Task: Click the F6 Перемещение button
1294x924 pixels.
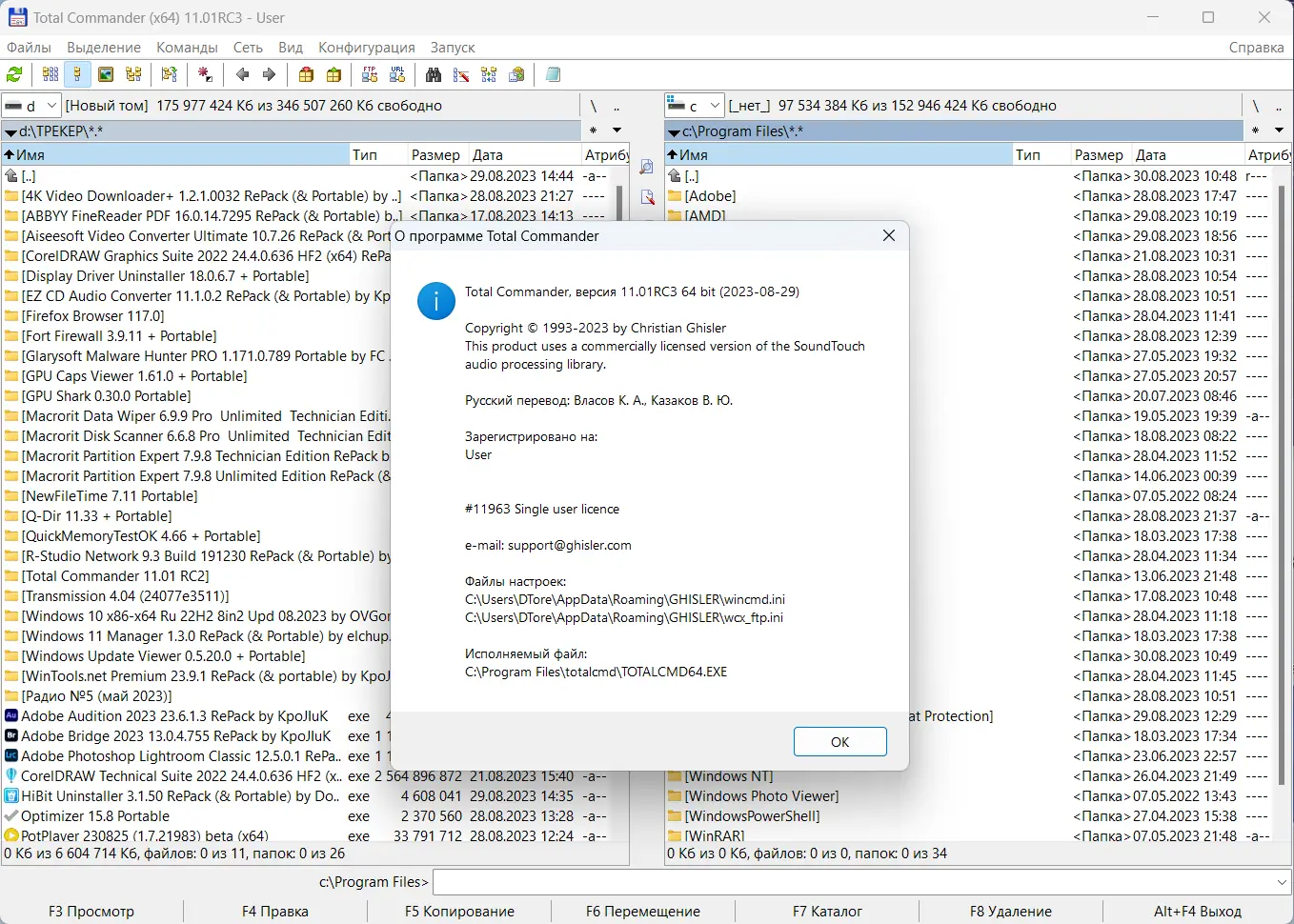Action: pyautogui.click(x=643, y=912)
